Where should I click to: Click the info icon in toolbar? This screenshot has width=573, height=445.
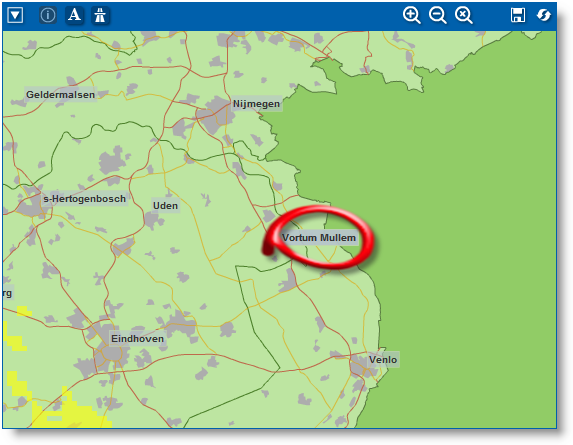pos(48,15)
